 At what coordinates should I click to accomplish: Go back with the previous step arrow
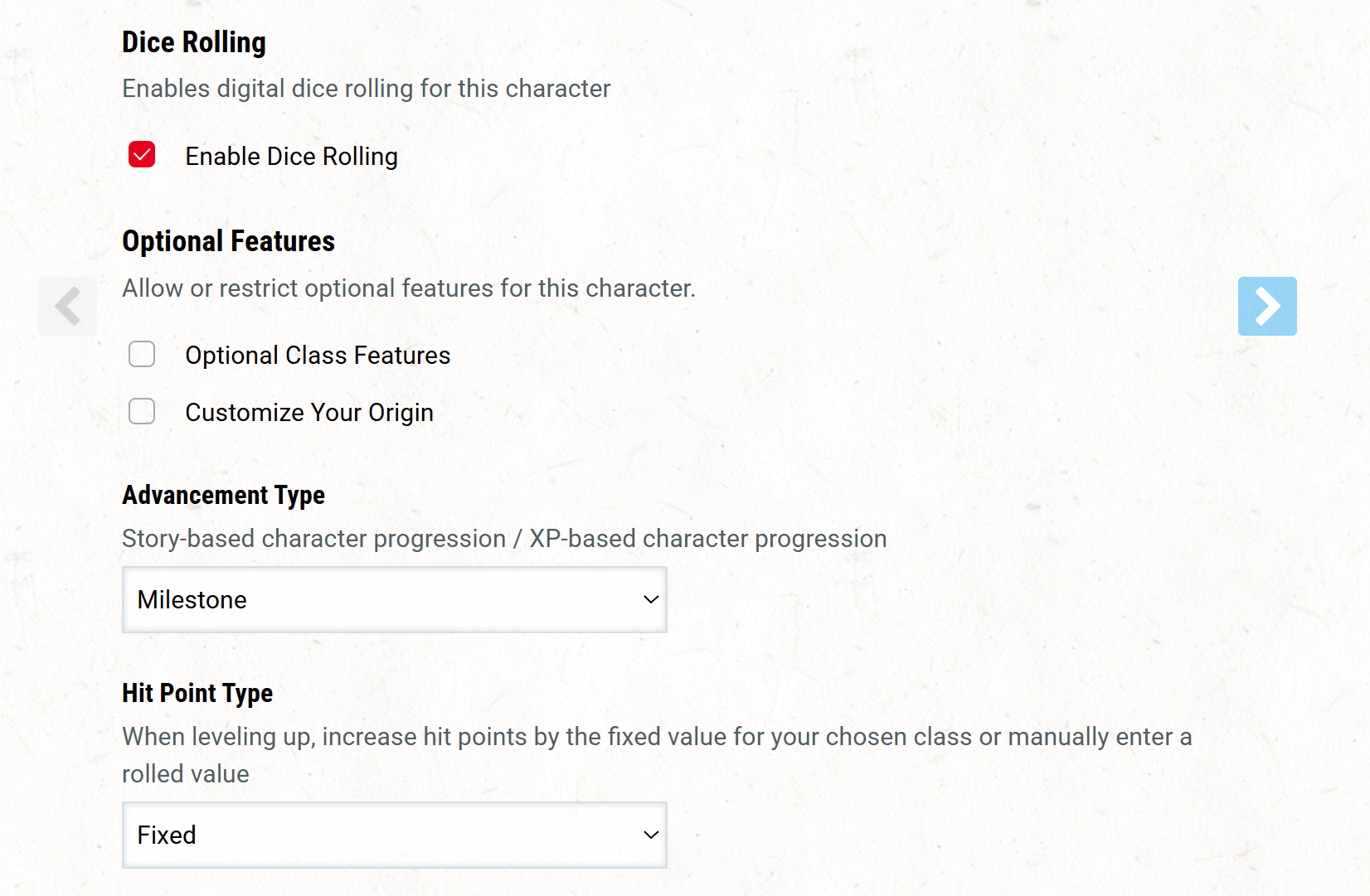67,306
